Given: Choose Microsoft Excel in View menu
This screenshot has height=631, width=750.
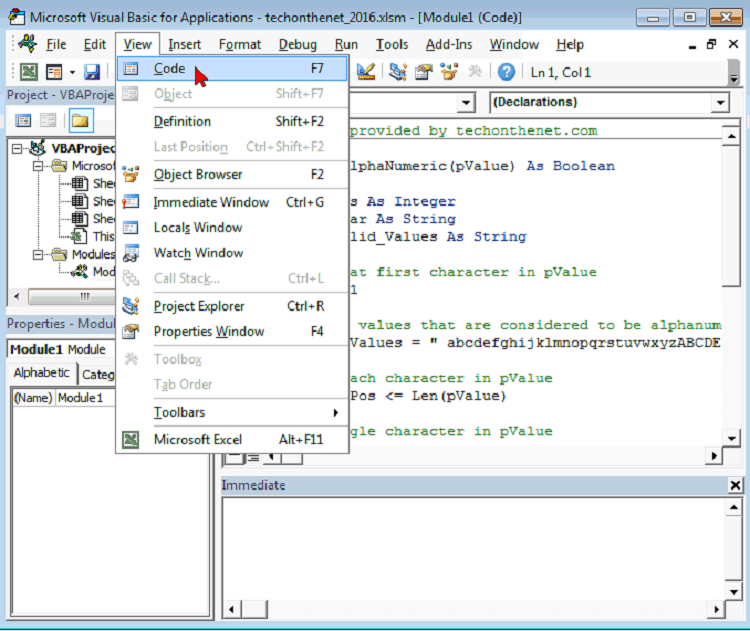Looking at the screenshot, I should 232,440.
